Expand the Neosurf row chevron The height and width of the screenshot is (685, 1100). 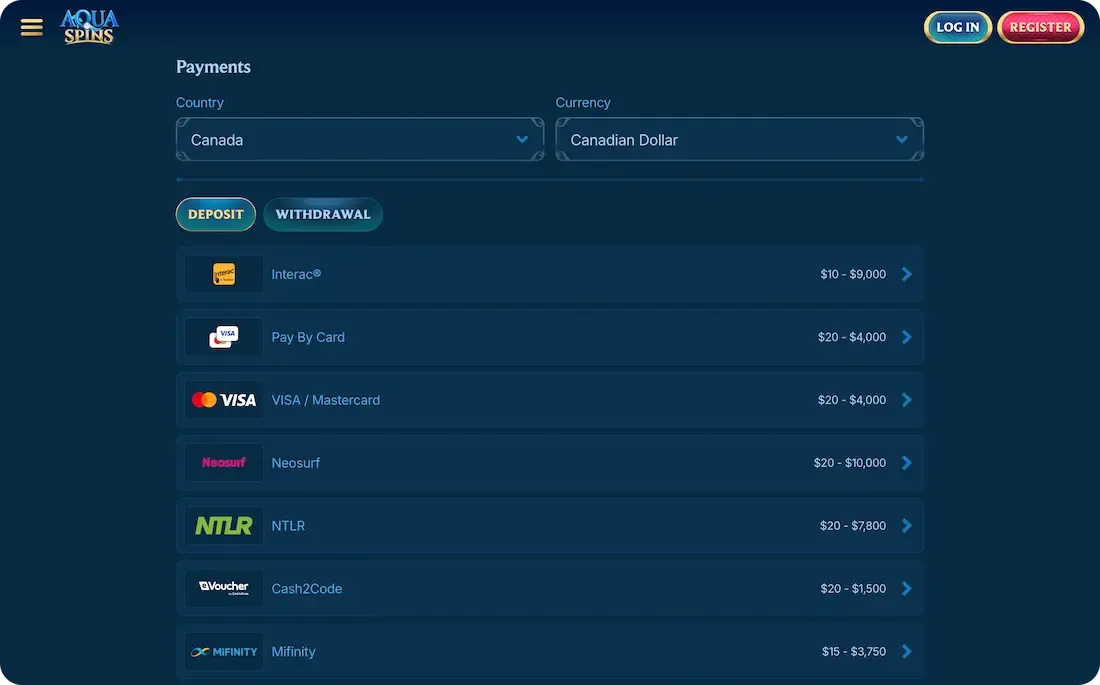click(906, 463)
